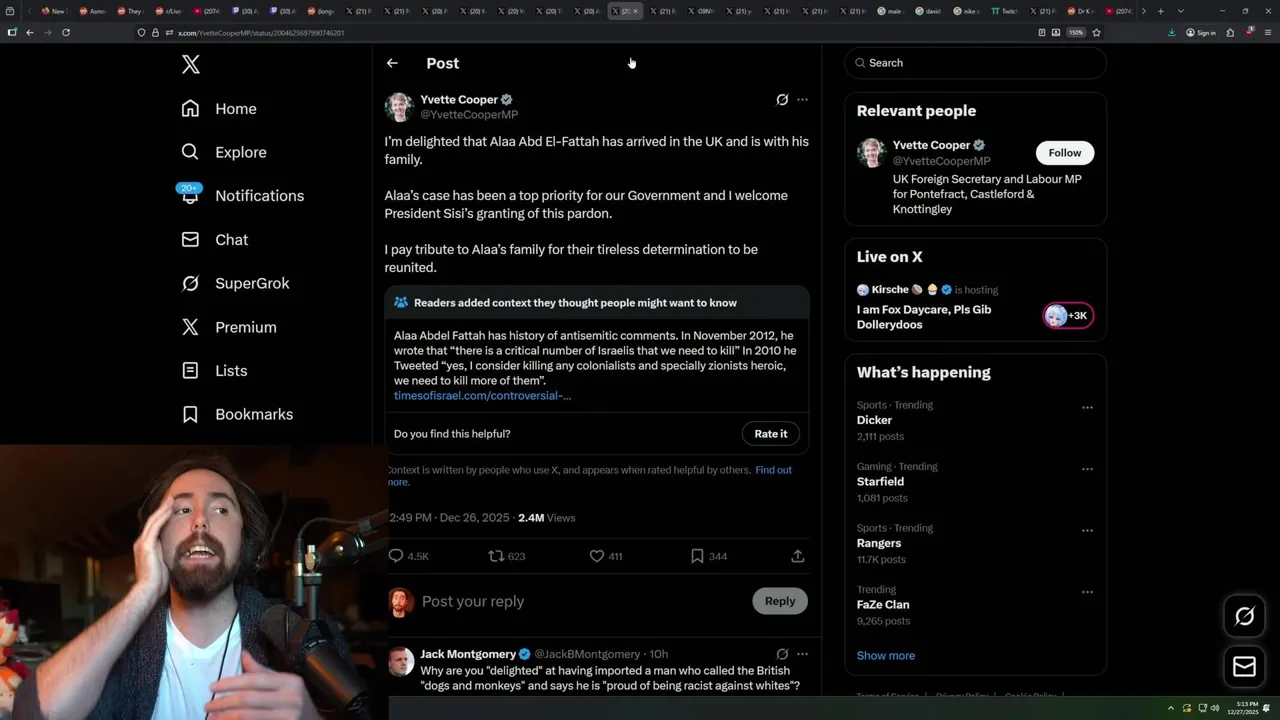The width and height of the screenshot is (1280, 720).
Task: Click the +3K listeners avatar badge
Action: tap(1068, 316)
